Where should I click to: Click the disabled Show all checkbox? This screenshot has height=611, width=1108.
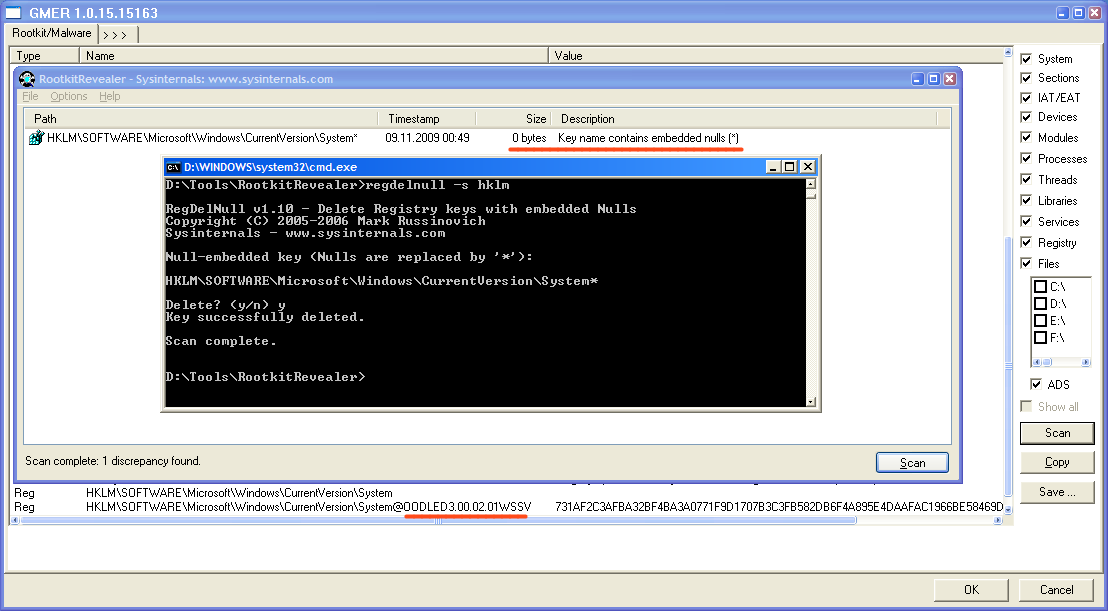tap(1026, 406)
